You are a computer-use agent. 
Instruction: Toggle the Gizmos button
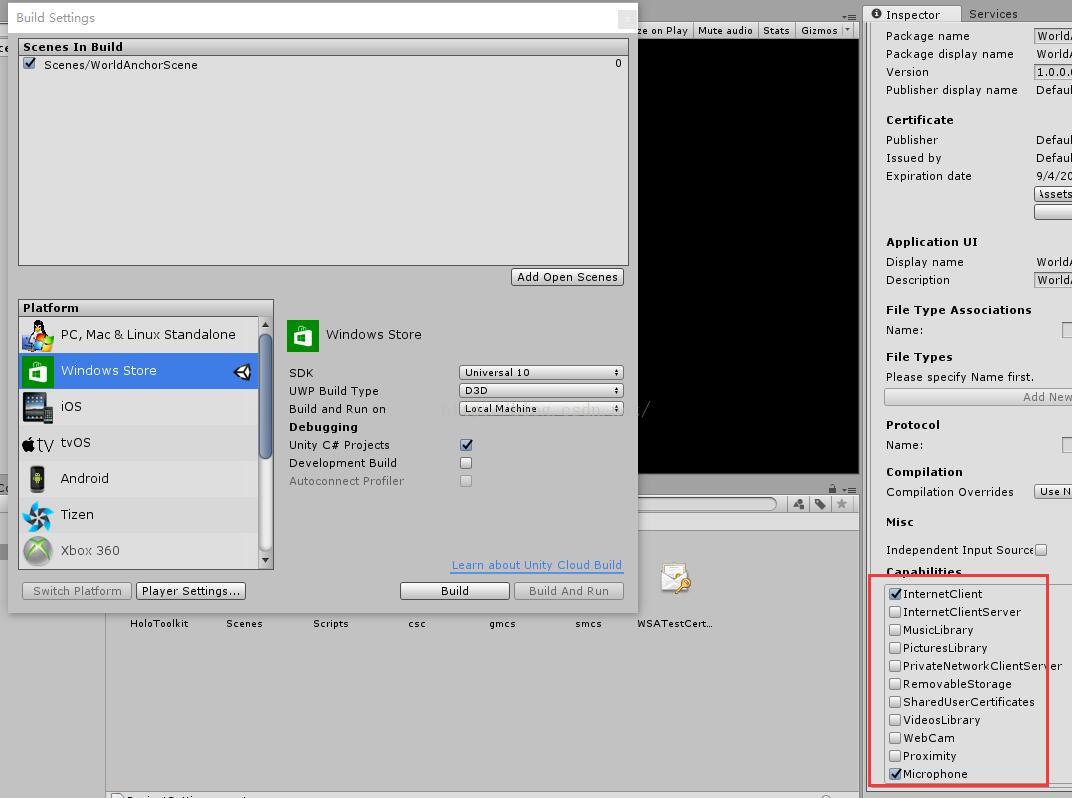[819, 30]
